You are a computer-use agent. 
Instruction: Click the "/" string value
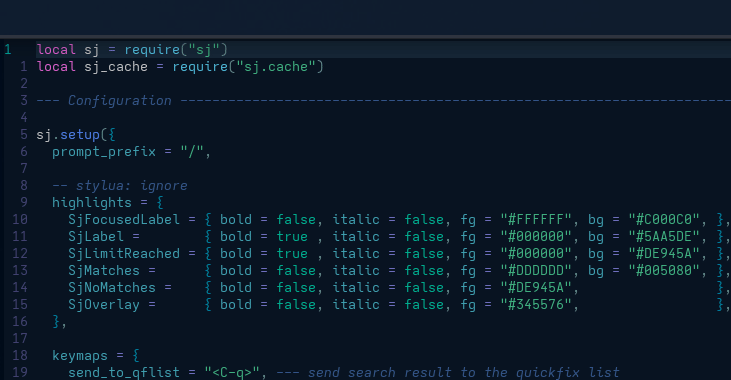click(x=192, y=152)
